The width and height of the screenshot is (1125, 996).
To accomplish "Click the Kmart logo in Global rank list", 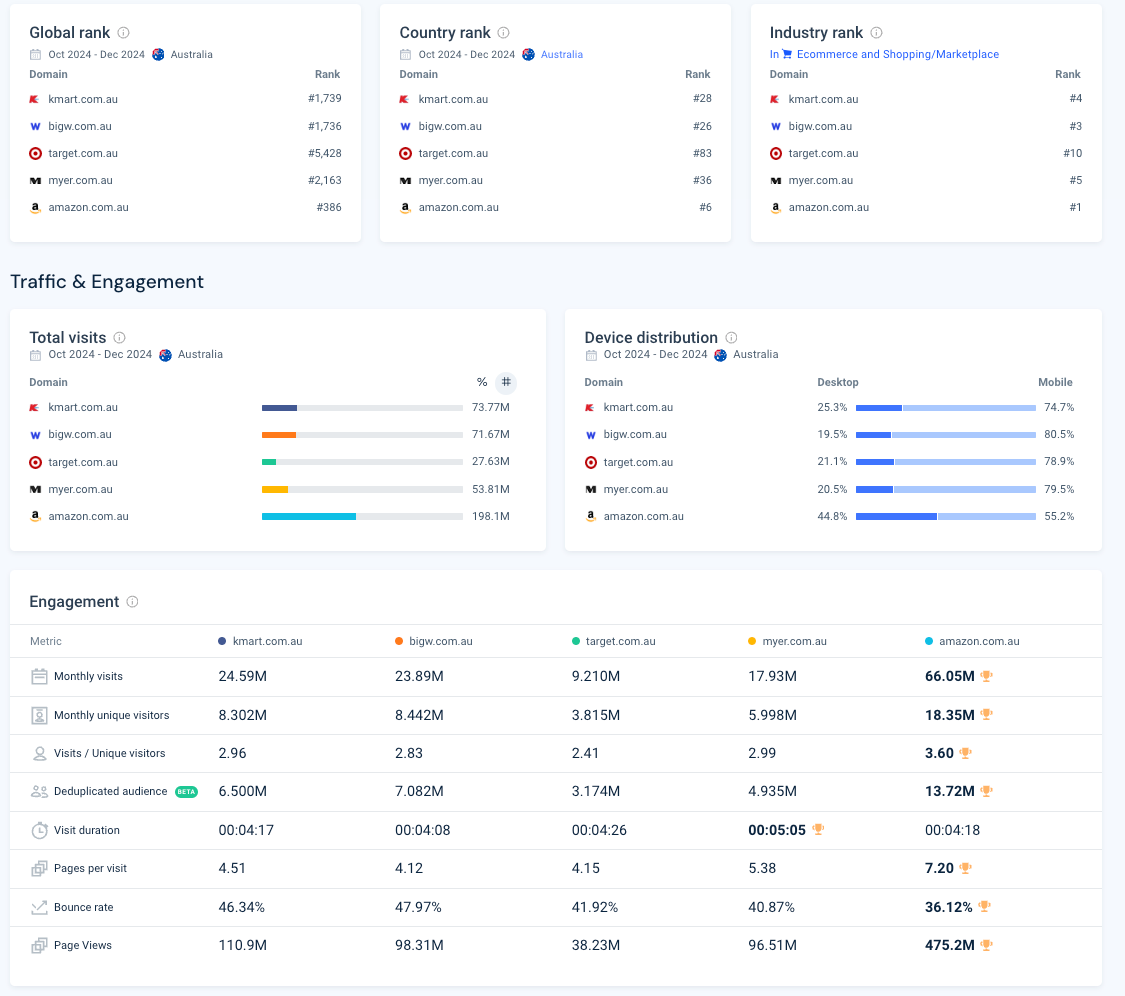I will pos(34,99).
